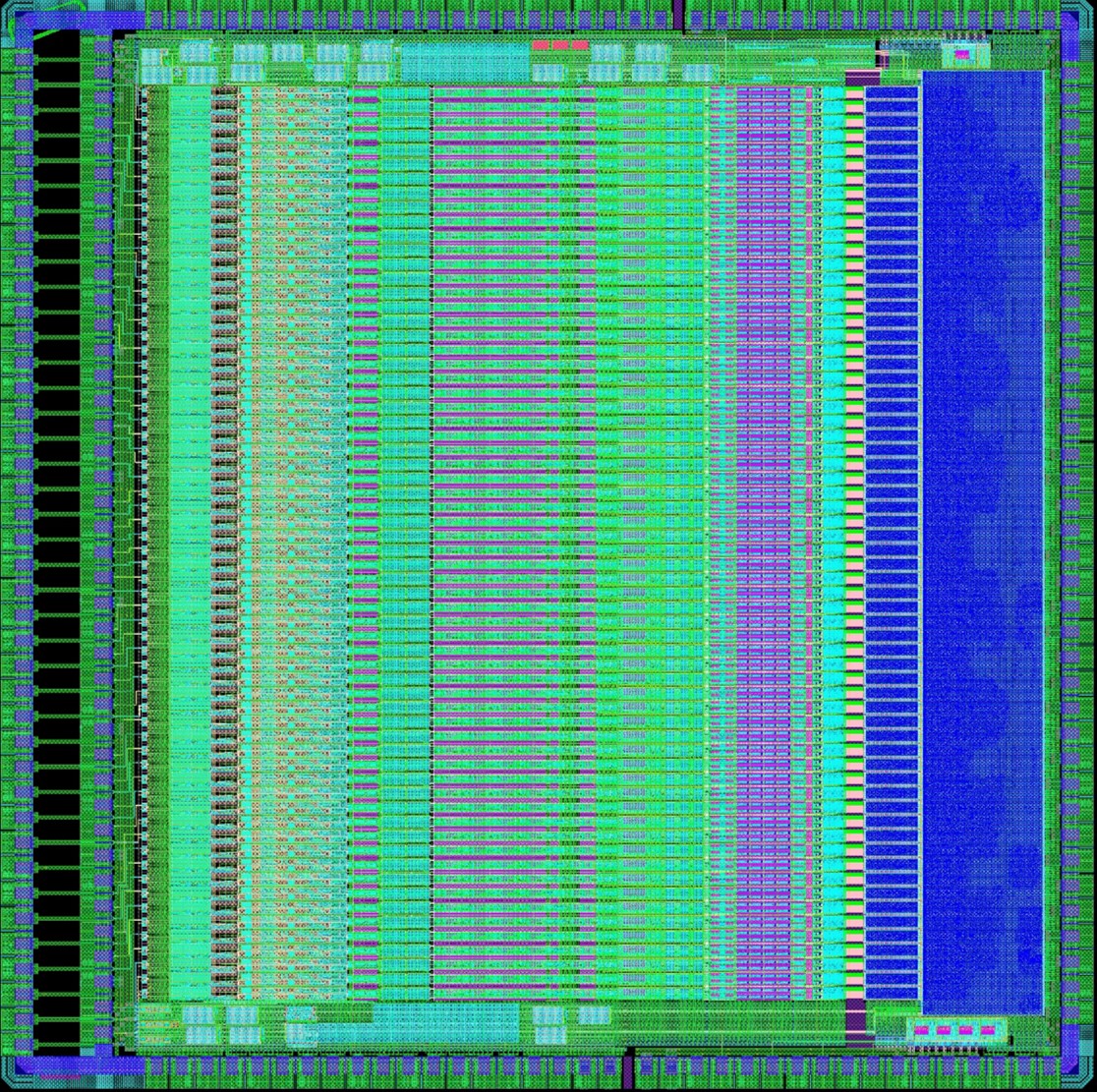Click the small magenta square in the top-right corner cell
1097x1092 pixels.
click(962, 54)
